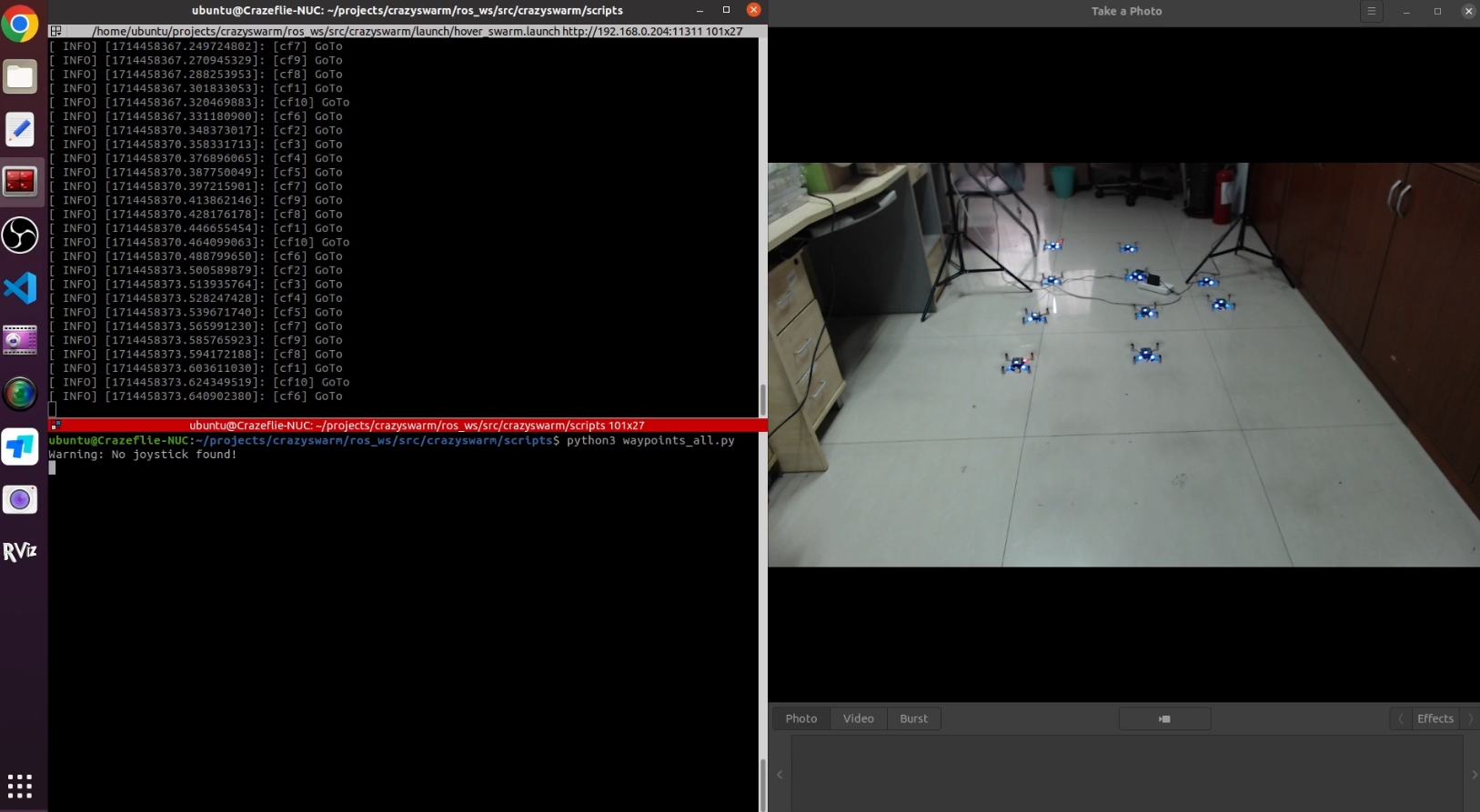Go to previous effects page arrow
The image size is (1480, 812).
tap(1401, 718)
